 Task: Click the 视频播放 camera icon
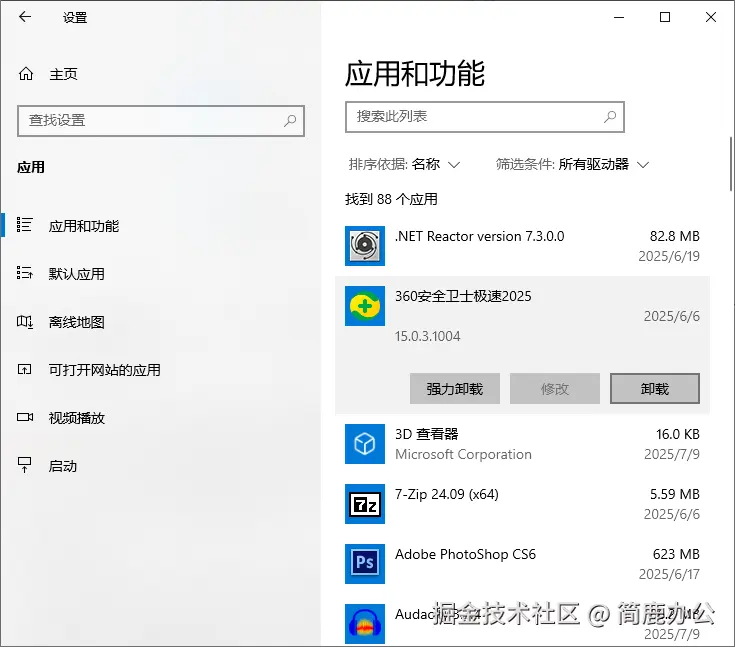25,417
